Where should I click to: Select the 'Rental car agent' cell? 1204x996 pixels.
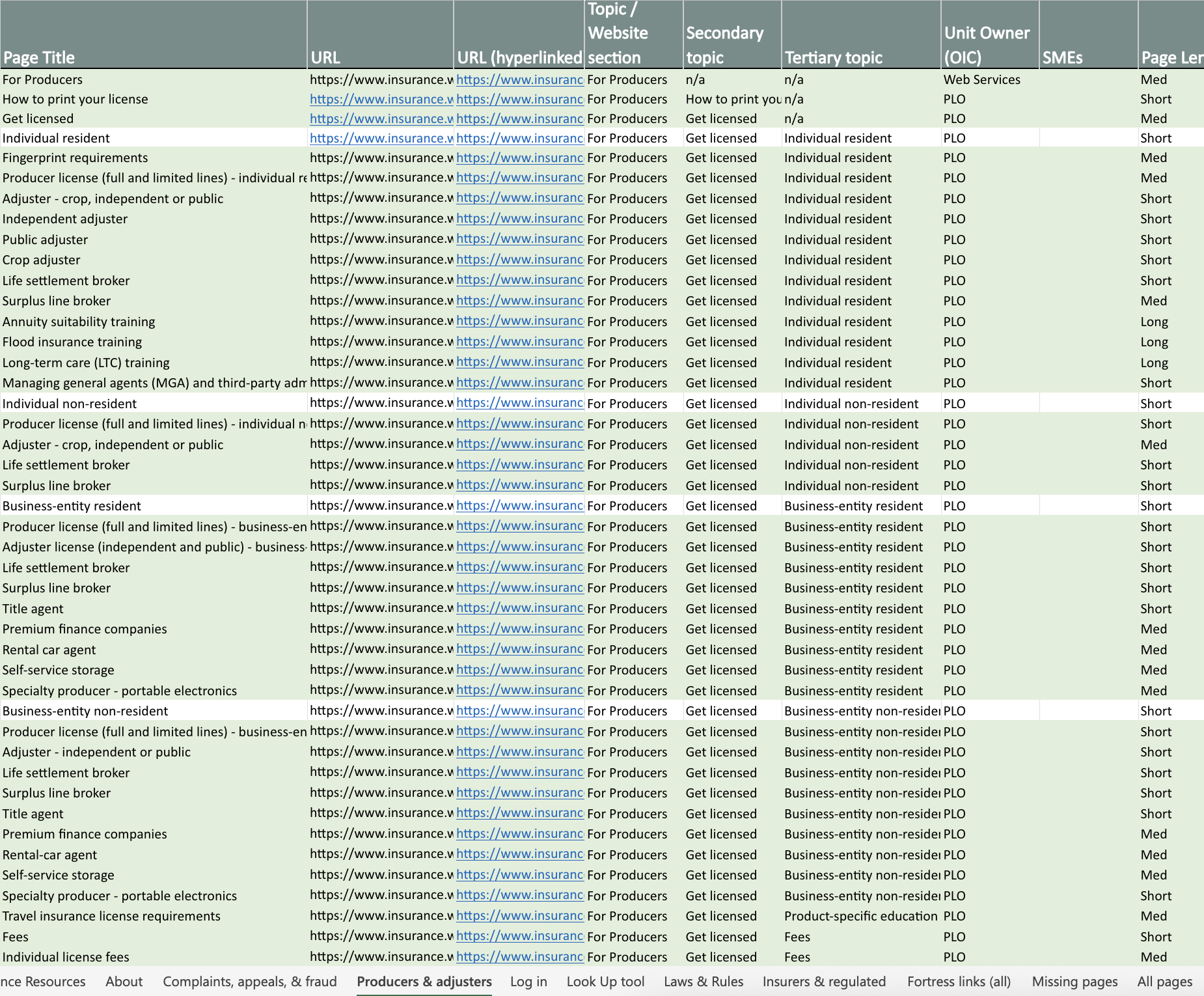coord(154,650)
